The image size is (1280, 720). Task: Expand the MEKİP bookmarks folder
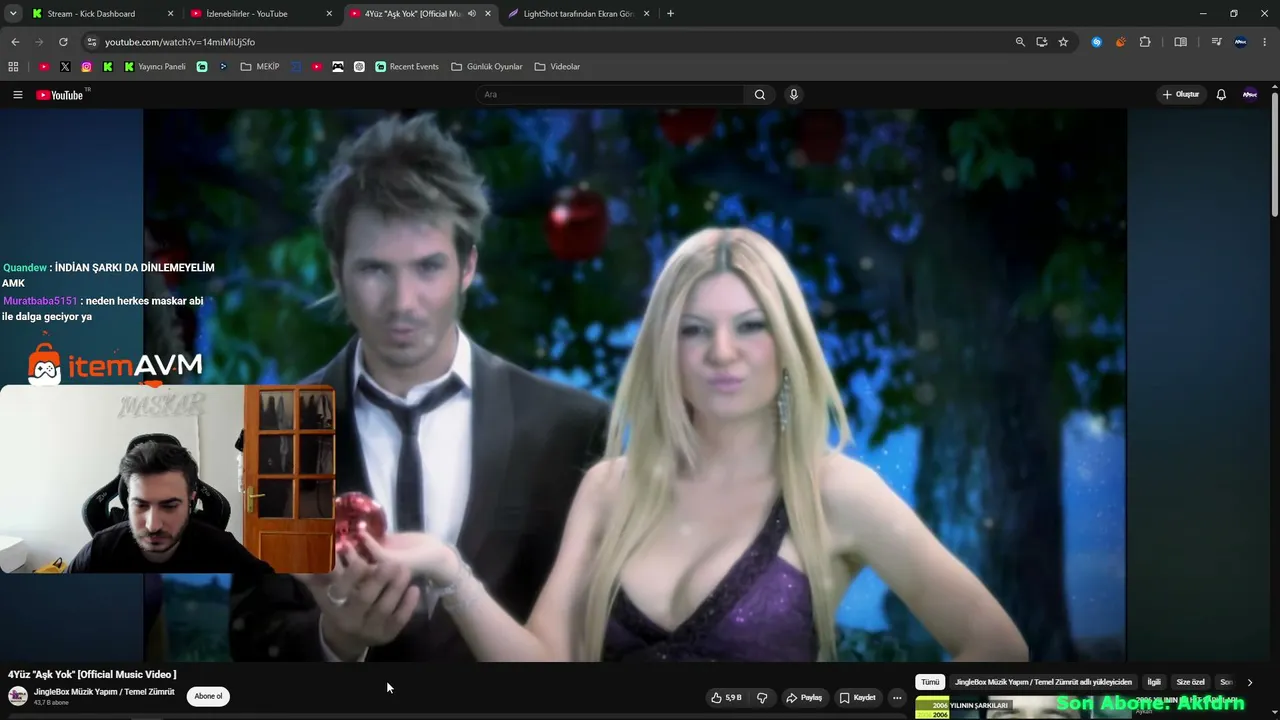[260, 67]
